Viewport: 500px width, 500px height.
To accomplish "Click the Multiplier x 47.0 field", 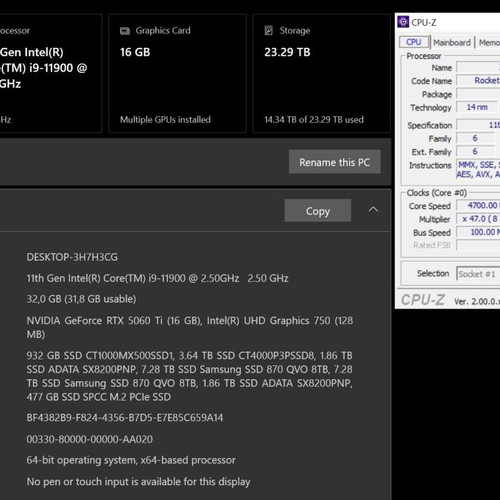I will (478, 219).
